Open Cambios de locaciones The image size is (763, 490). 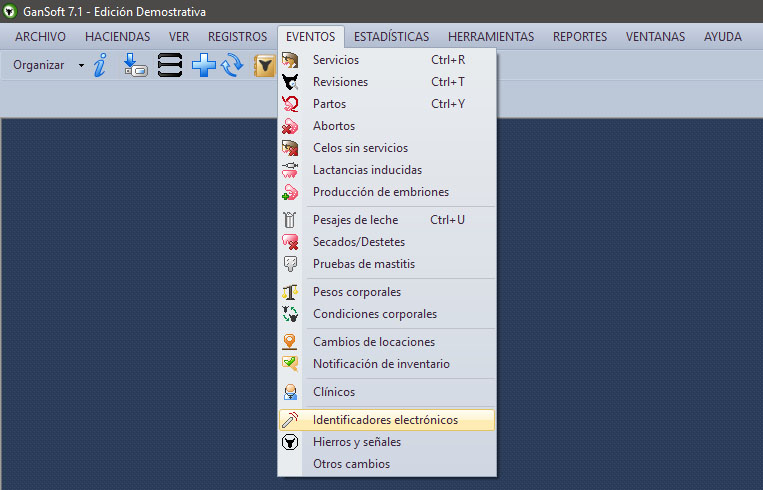pos(387,342)
